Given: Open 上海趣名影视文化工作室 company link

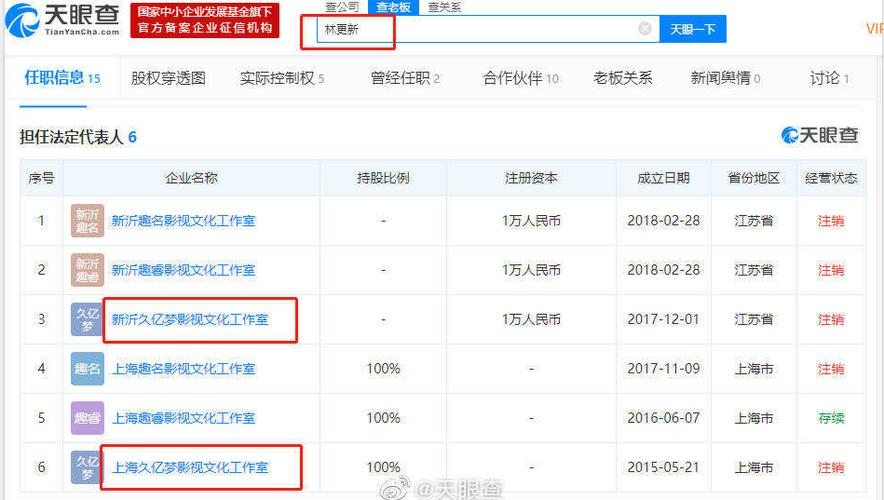Looking at the screenshot, I should [x=184, y=369].
